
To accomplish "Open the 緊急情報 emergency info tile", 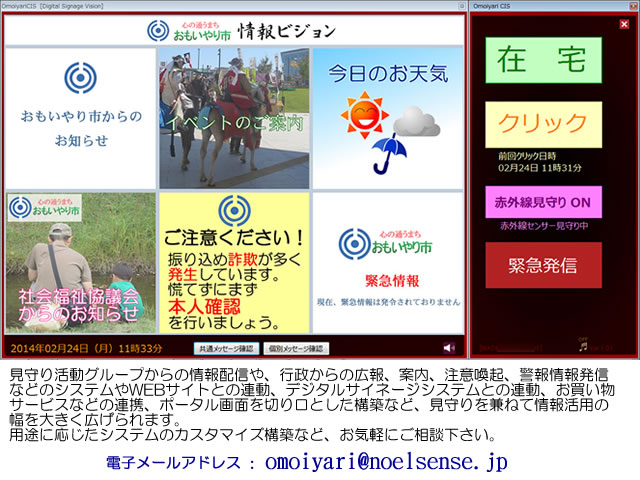I will tap(388, 262).
